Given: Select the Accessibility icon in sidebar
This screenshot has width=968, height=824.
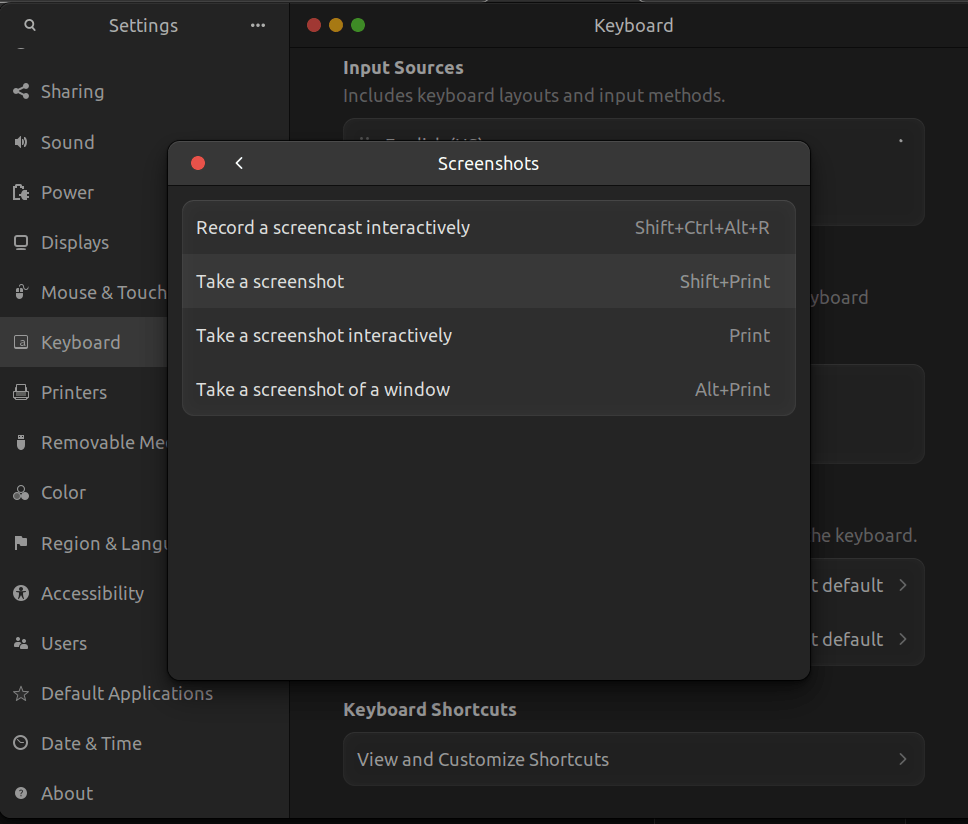Looking at the screenshot, I should (20, 593).
